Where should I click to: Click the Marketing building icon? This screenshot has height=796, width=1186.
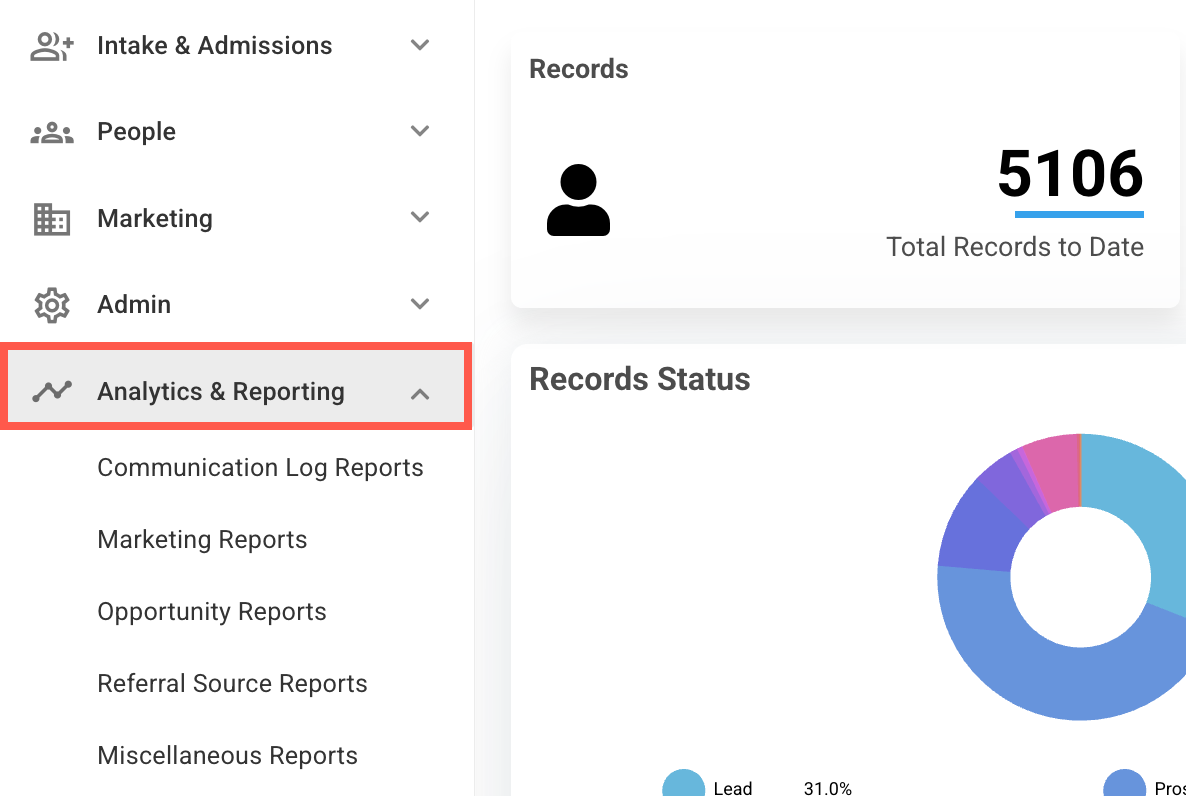tap(51, 219)
